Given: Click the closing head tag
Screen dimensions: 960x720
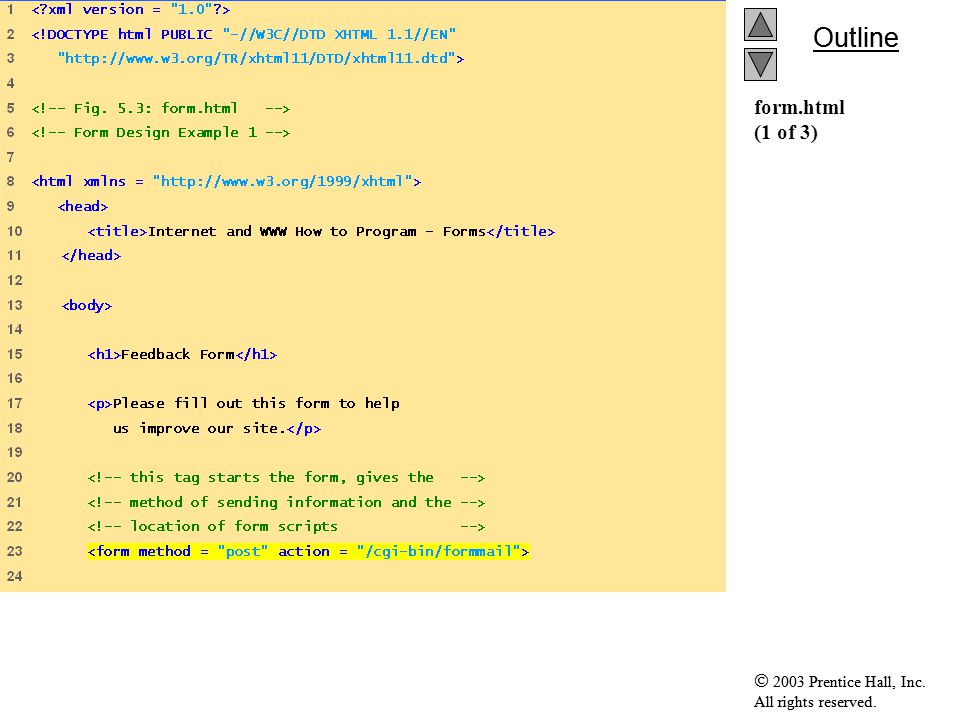Looking at the screenshot, I should 91,255.
